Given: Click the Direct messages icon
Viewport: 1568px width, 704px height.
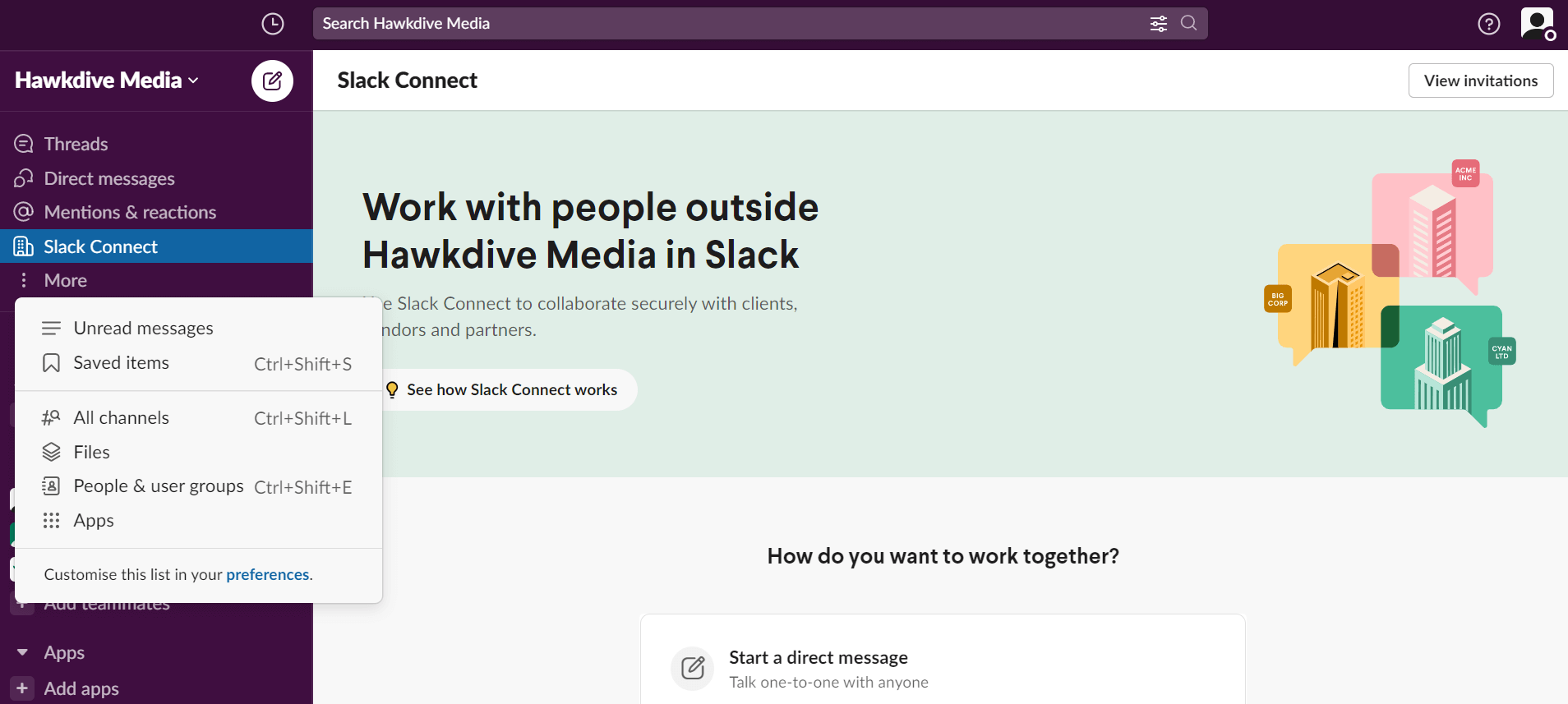Looking at the screenshot, I should tap(24, 178).
